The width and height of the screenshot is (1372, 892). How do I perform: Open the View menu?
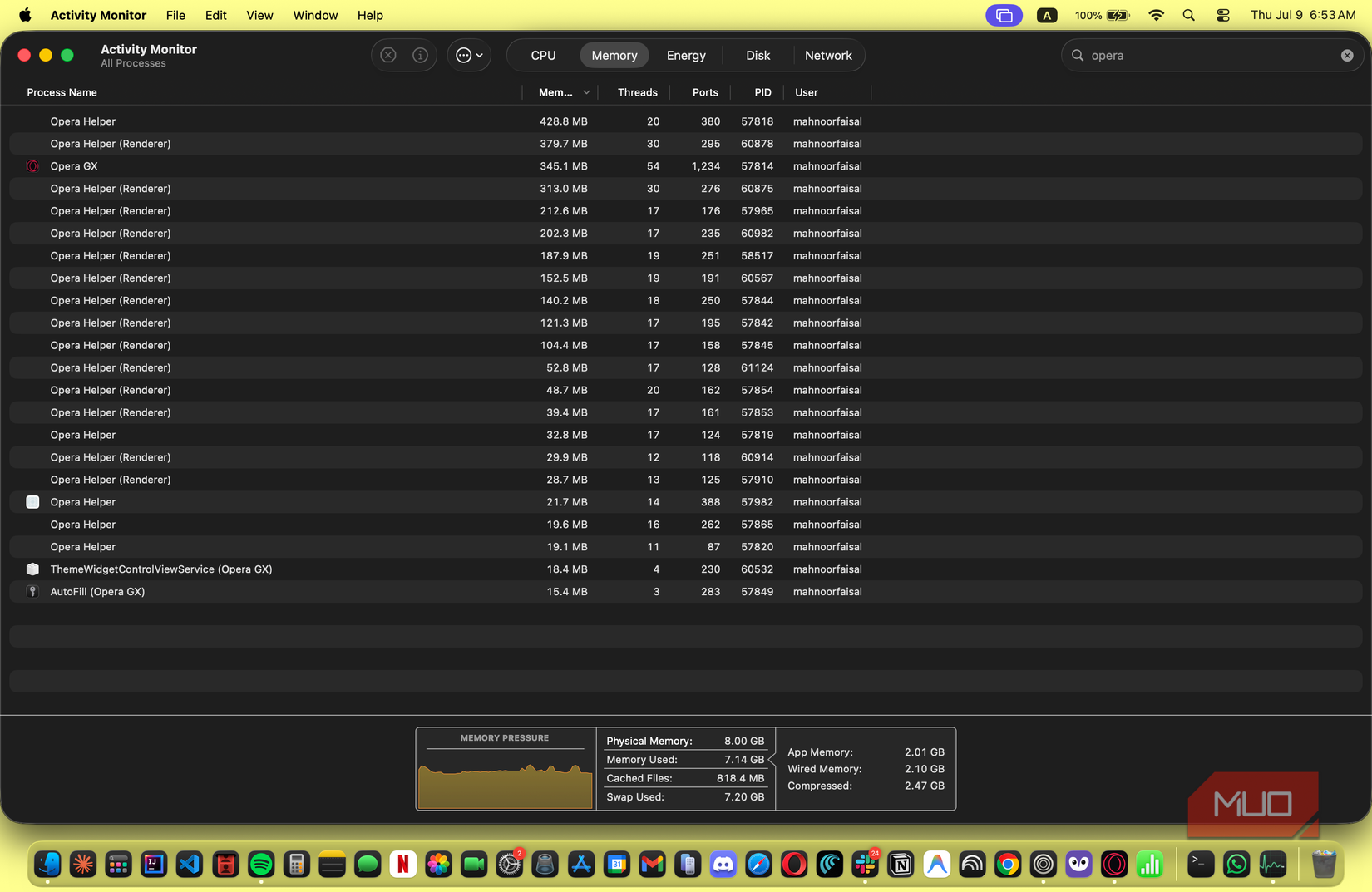259,15
